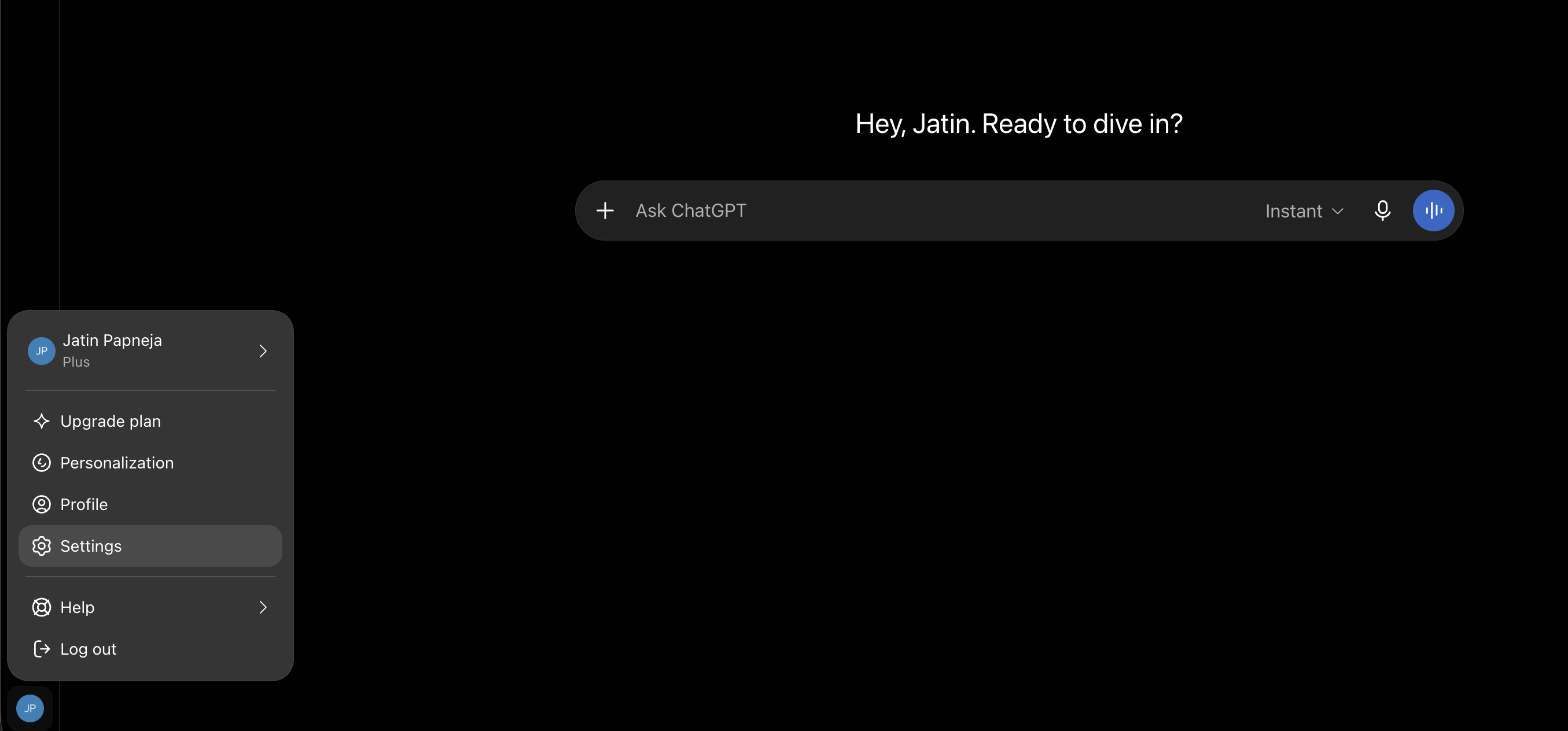Click the JP avatar beside Jatin Papneja
The width and height of the screenshot is (1568, 731).
point(42,350)
